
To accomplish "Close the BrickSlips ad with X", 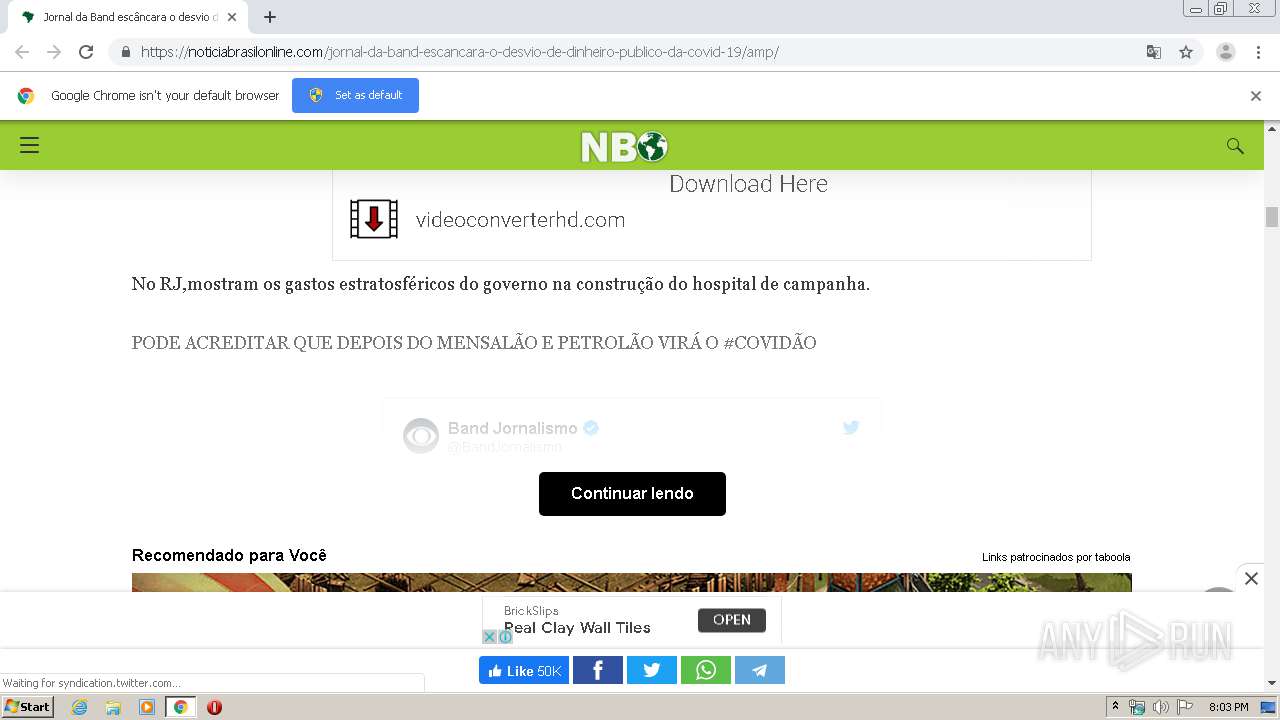I will click(490, 637).
